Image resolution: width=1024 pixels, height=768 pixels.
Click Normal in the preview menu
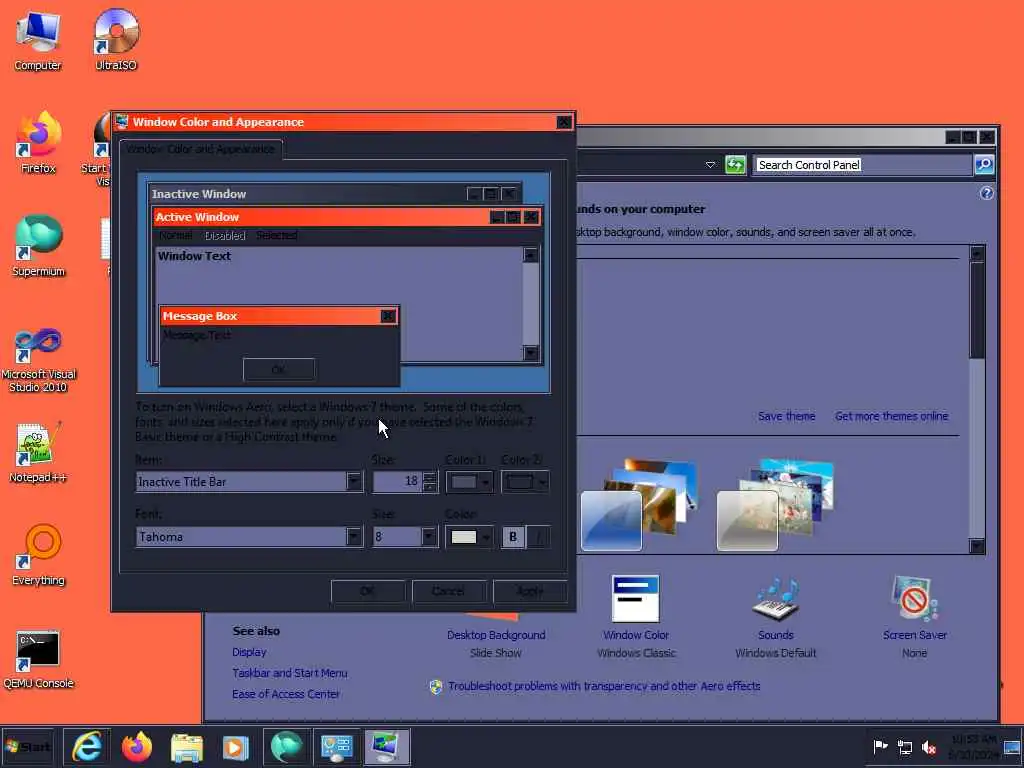[x=175, y=235]
